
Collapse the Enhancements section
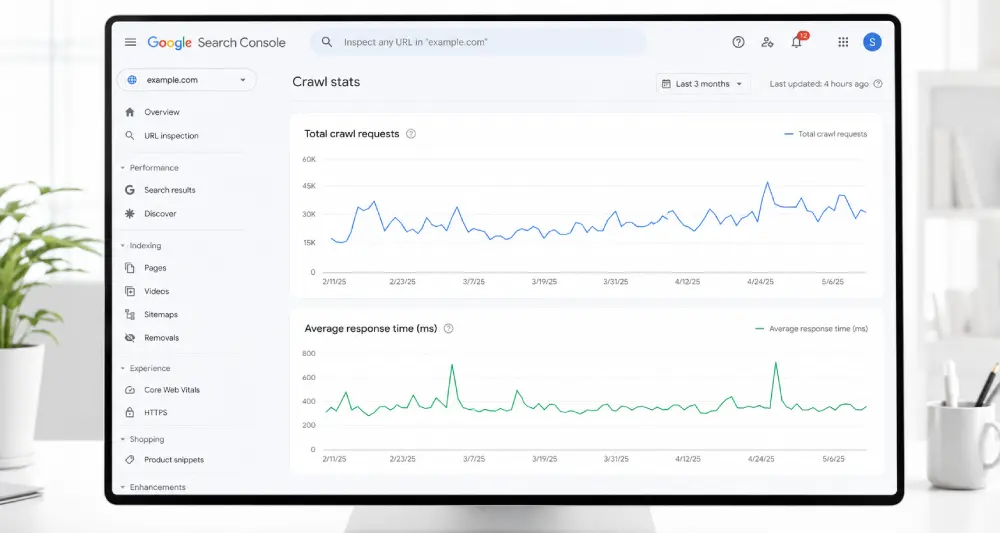pyautogui.click(x=122, y=487)
